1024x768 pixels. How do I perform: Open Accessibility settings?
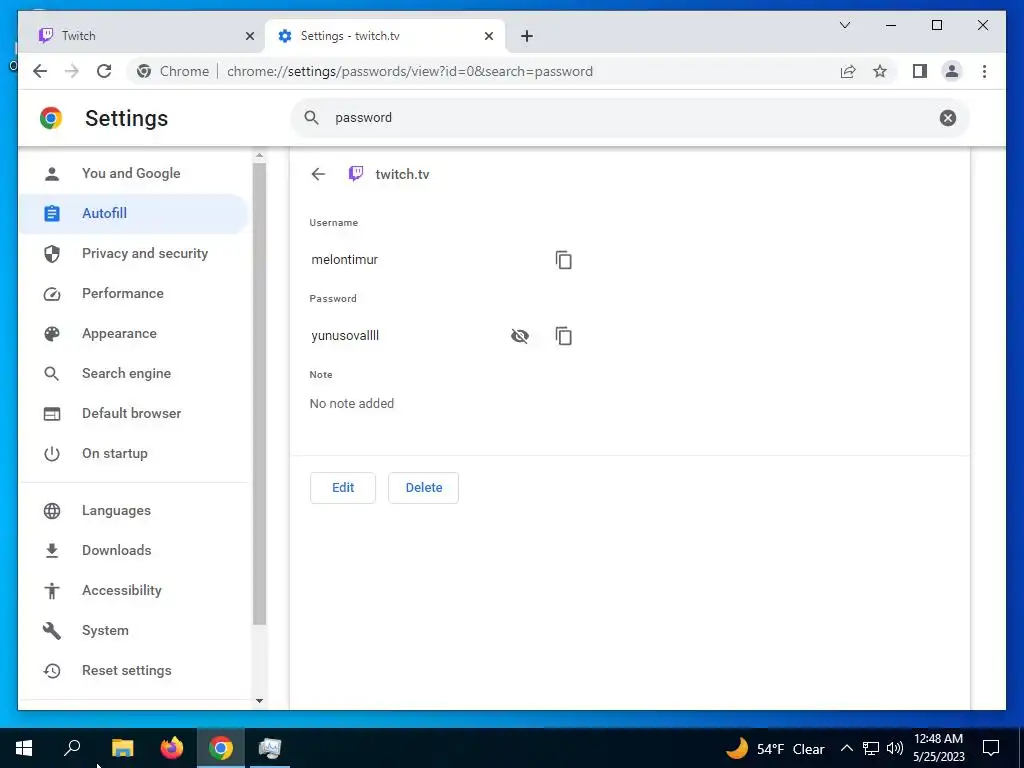pyautogui.click(x=133, y=590)
